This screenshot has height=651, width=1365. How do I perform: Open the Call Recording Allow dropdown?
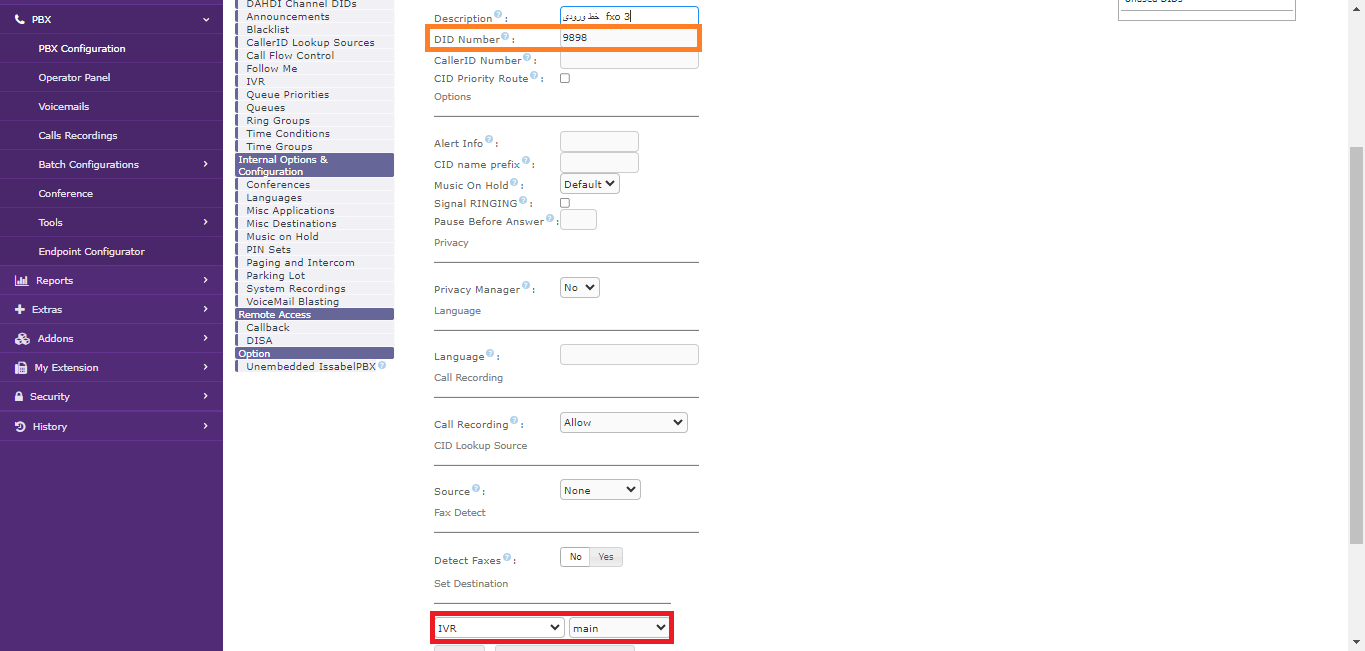624,423
